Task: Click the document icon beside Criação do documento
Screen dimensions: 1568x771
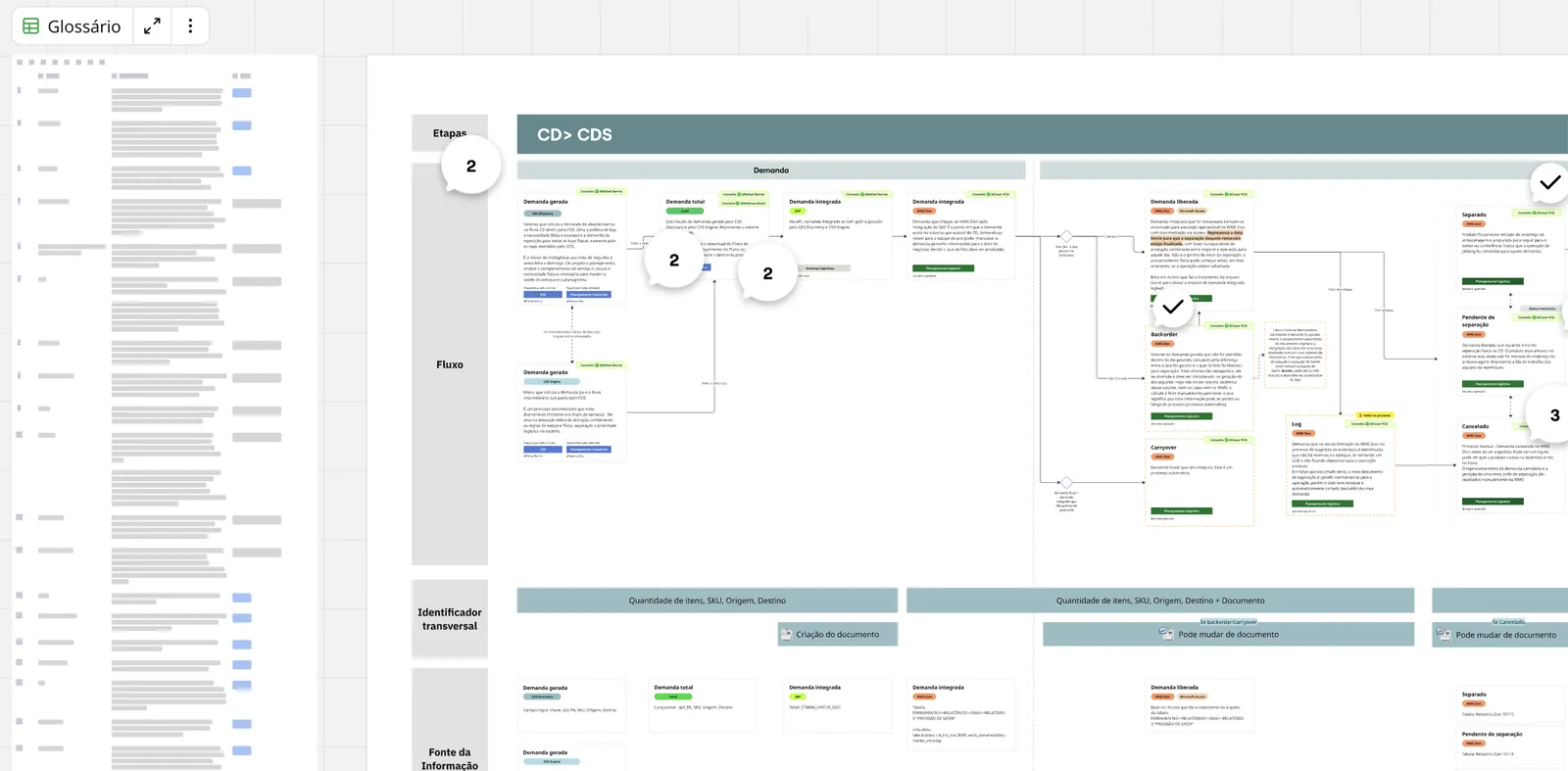Action: [x=786, y=635]
